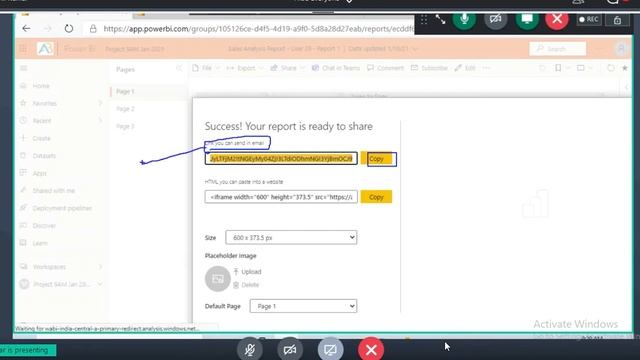Click the bottom screen share button
640x360 pixels.
coord(330,349)
